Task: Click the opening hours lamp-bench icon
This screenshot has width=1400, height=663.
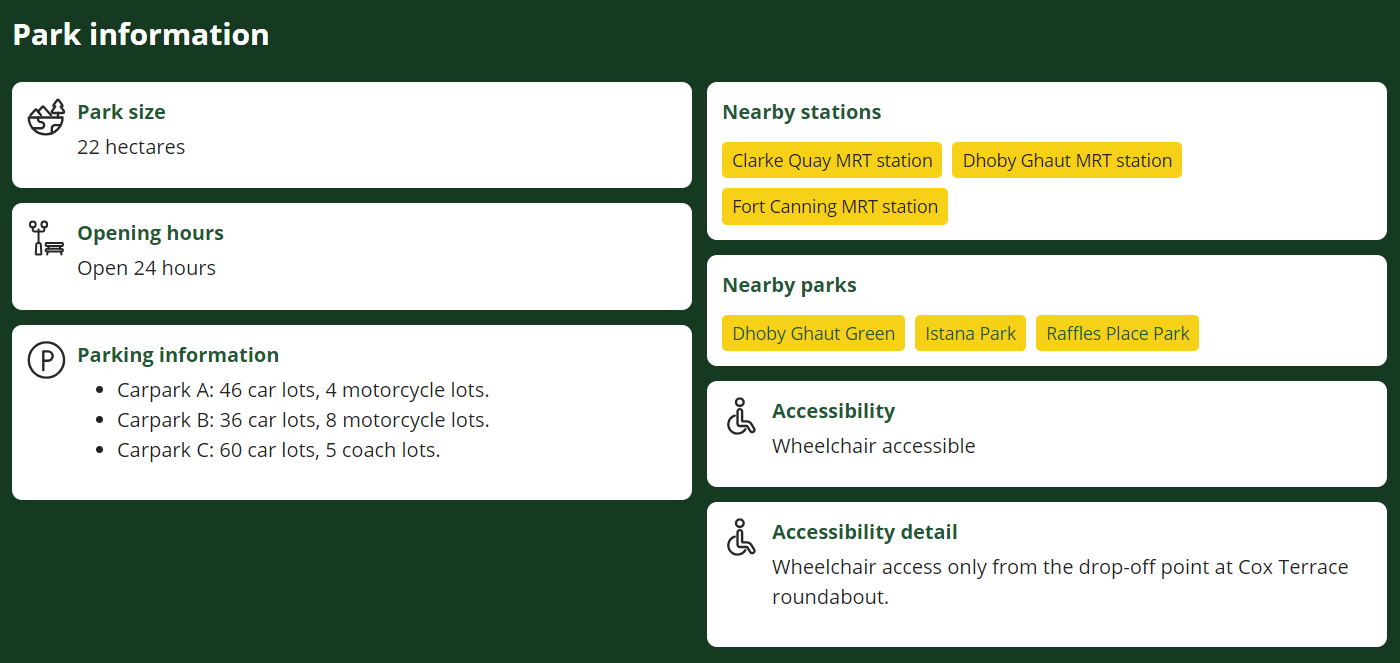Action: [46, 238]
